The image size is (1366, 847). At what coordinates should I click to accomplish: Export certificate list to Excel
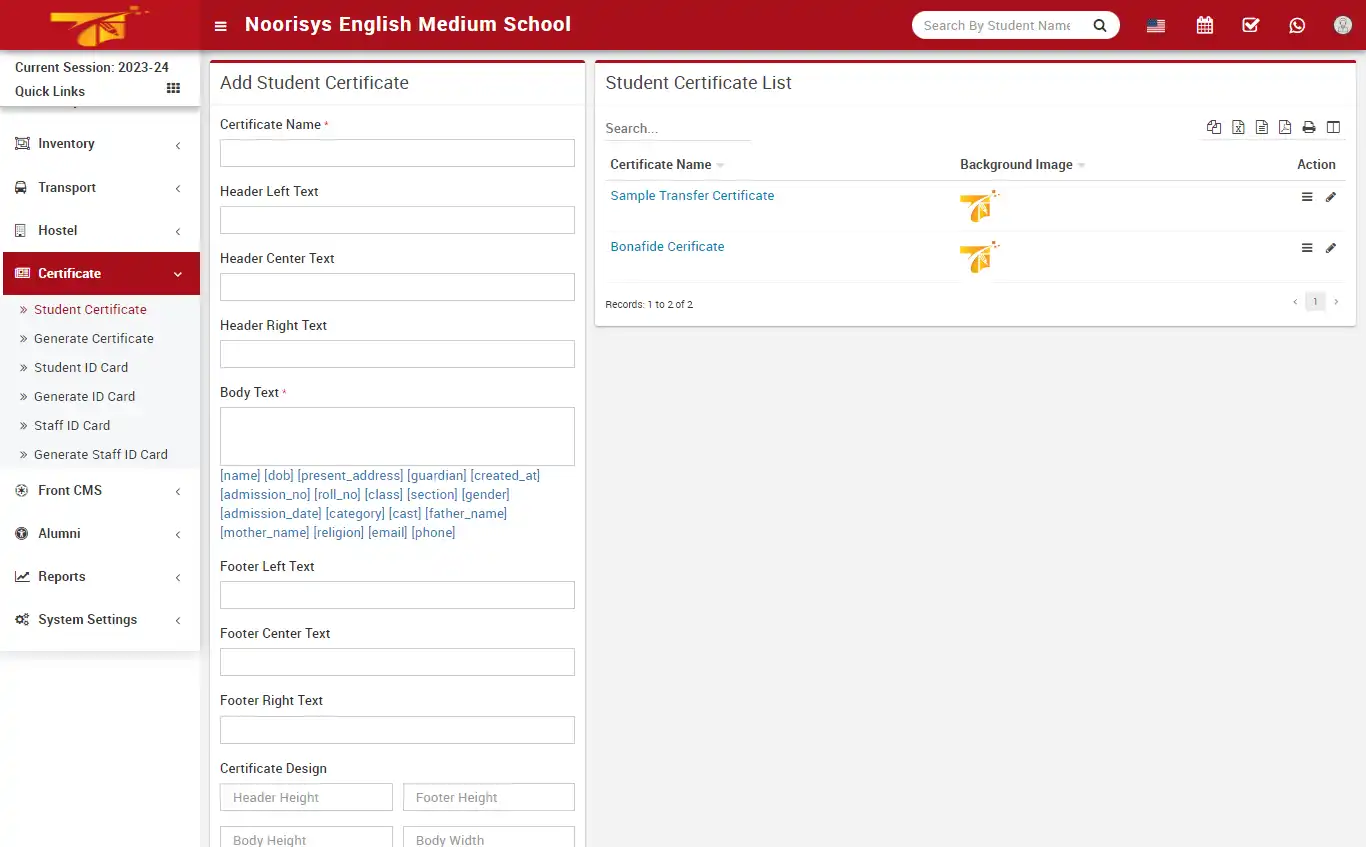(x=1238, y=127)
